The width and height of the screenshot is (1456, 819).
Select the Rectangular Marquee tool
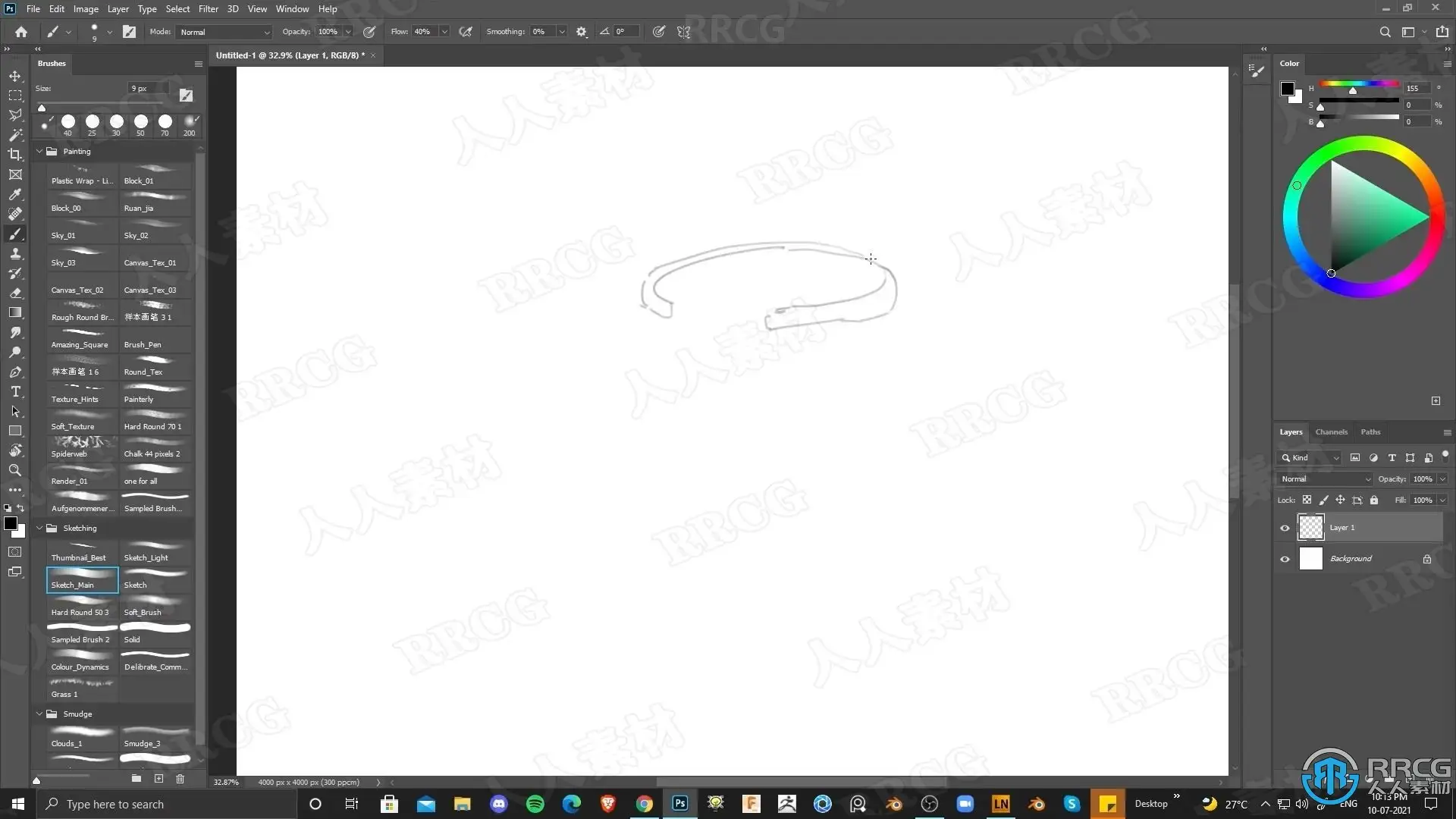15,96
